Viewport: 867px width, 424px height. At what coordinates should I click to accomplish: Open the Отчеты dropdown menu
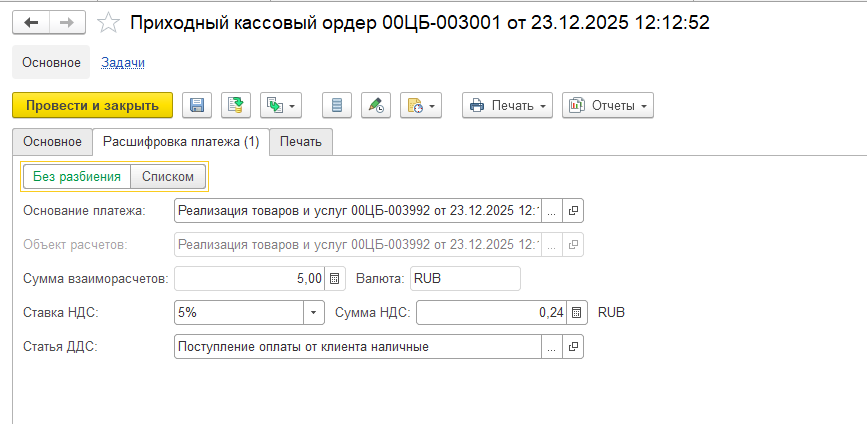(x=608, y=105)
